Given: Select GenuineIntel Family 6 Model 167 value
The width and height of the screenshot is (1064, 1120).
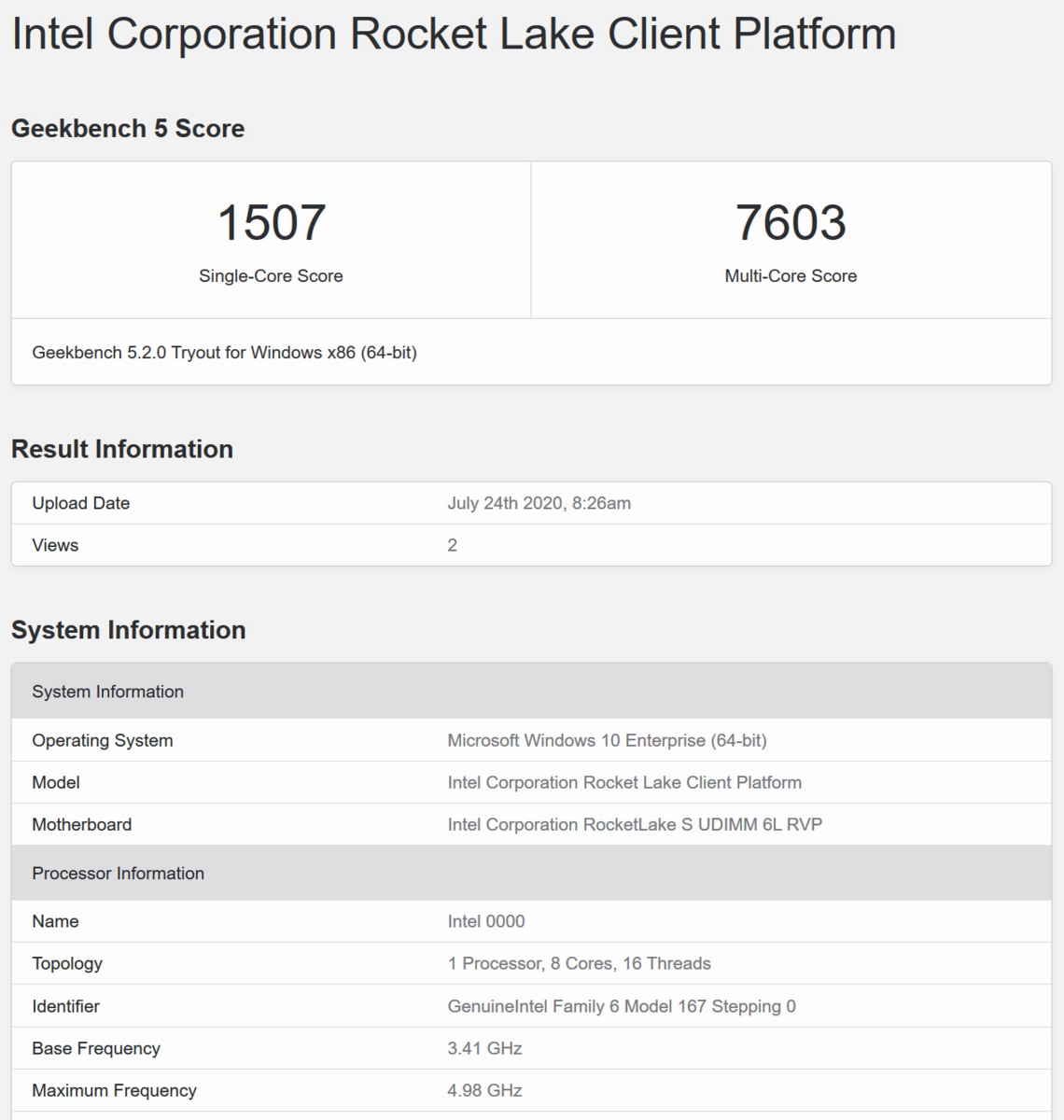Looking at the screenshot, I should [x=622, y=1006].
